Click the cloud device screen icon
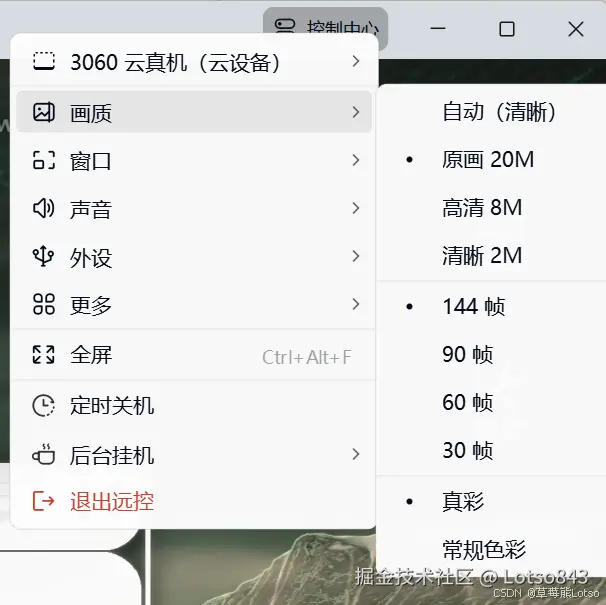The image size is (606, 605). 44,62
